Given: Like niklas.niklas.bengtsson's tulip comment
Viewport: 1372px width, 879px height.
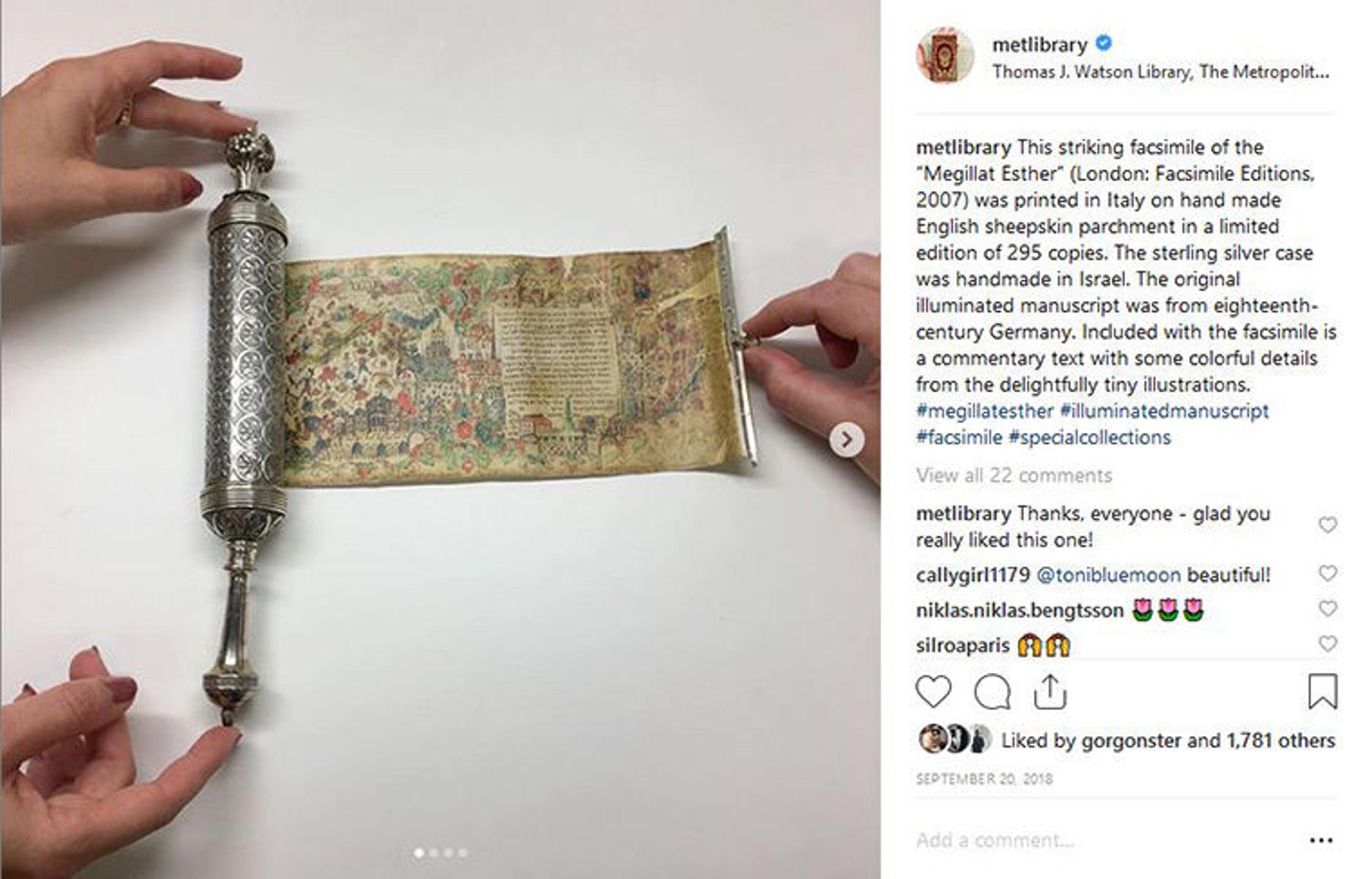Looking at the screenshot, I should pos(1328,609).
